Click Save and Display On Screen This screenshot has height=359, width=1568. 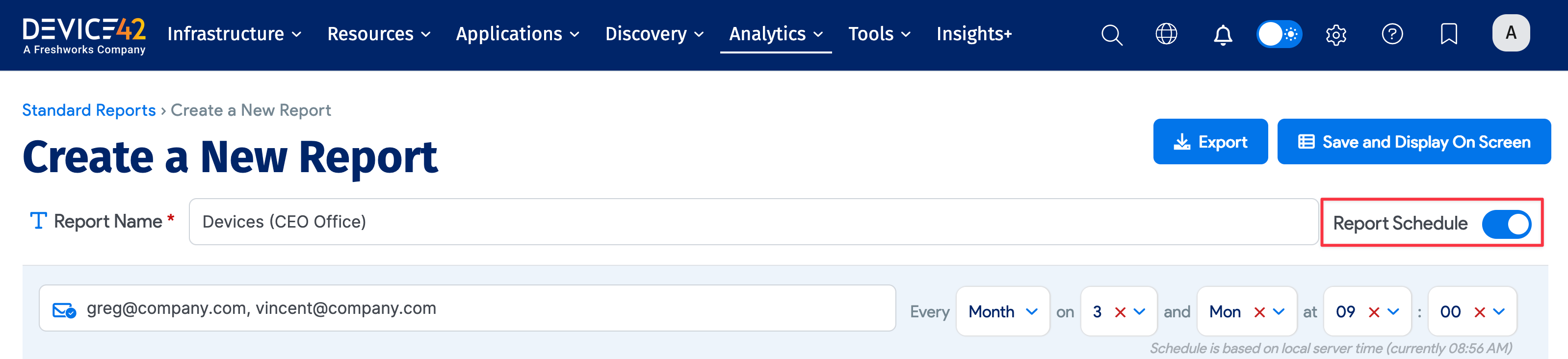(1413, 142)
